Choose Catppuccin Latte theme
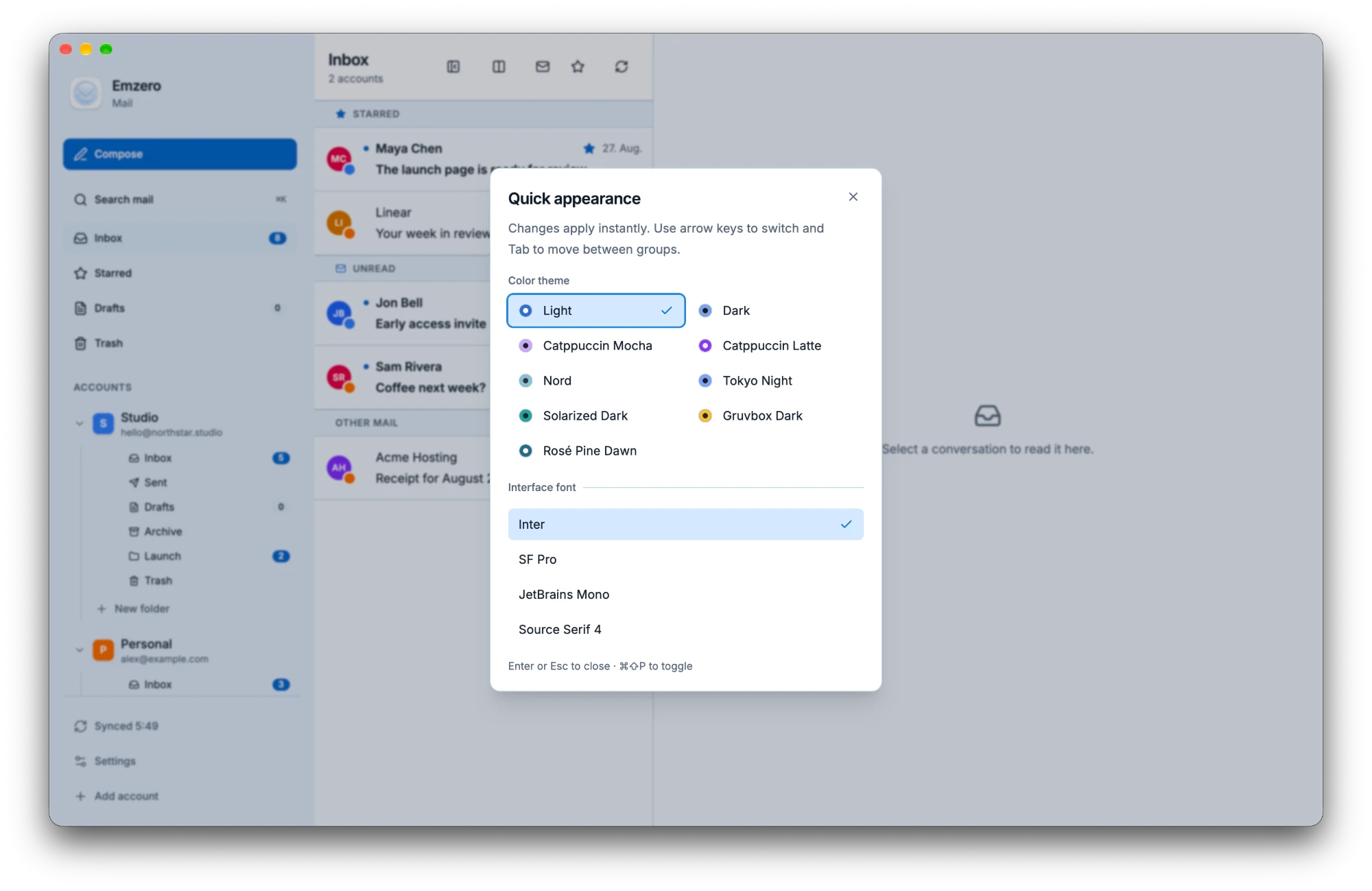1372x891 pixels. (x=775, y=346)
